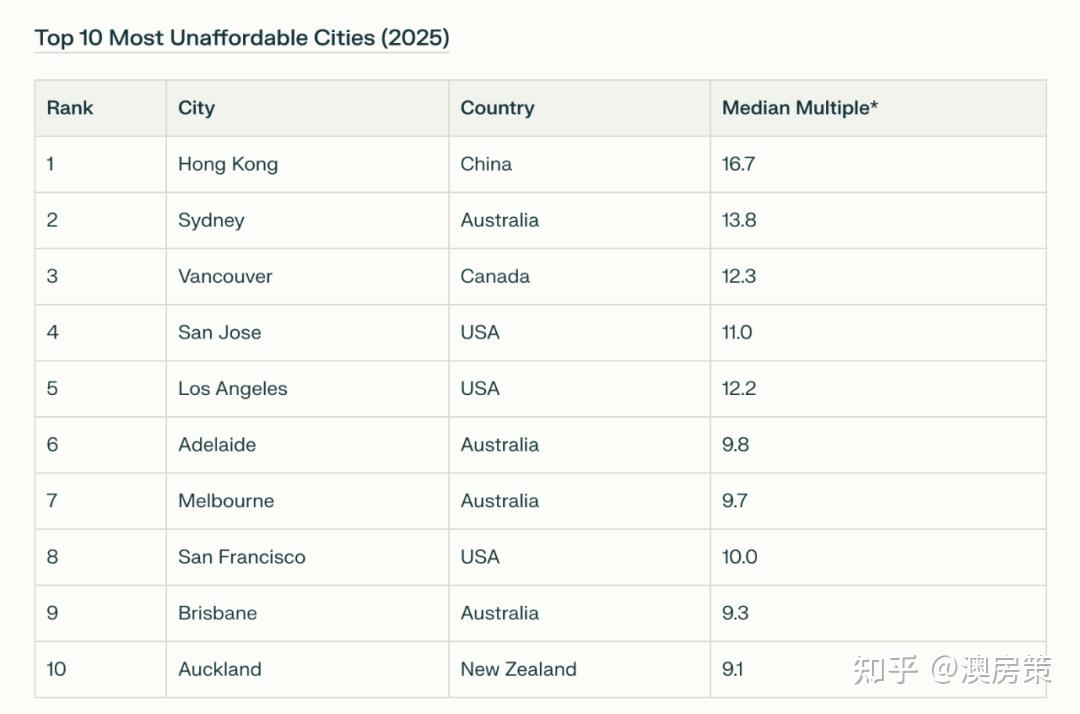1080x714 pixels.
Task: Click the San Francisco city cell
Action: (x=241, y=556)
